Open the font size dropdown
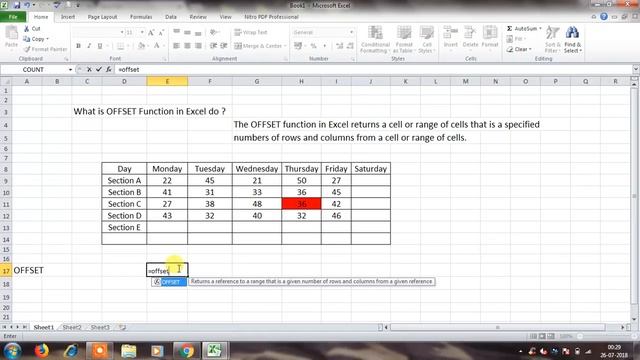 [142, 32]
